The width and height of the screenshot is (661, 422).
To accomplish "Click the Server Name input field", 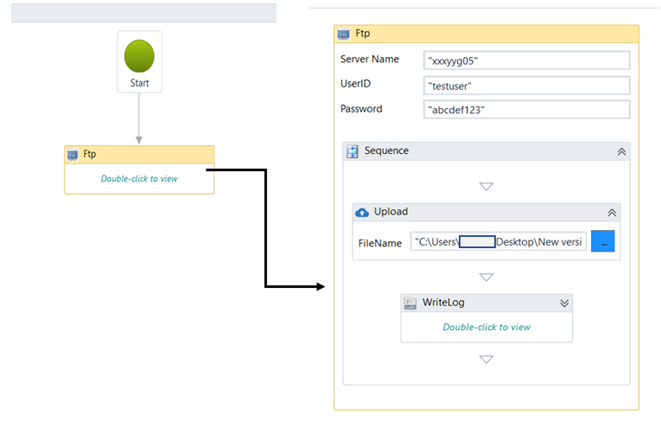I will tap(526, 60).
